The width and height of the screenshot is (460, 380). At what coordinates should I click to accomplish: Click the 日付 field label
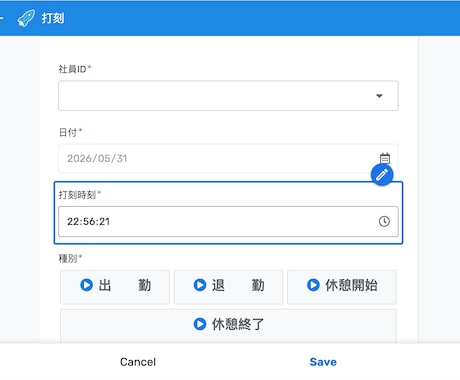pyautogui.click(x=68, y=132)
